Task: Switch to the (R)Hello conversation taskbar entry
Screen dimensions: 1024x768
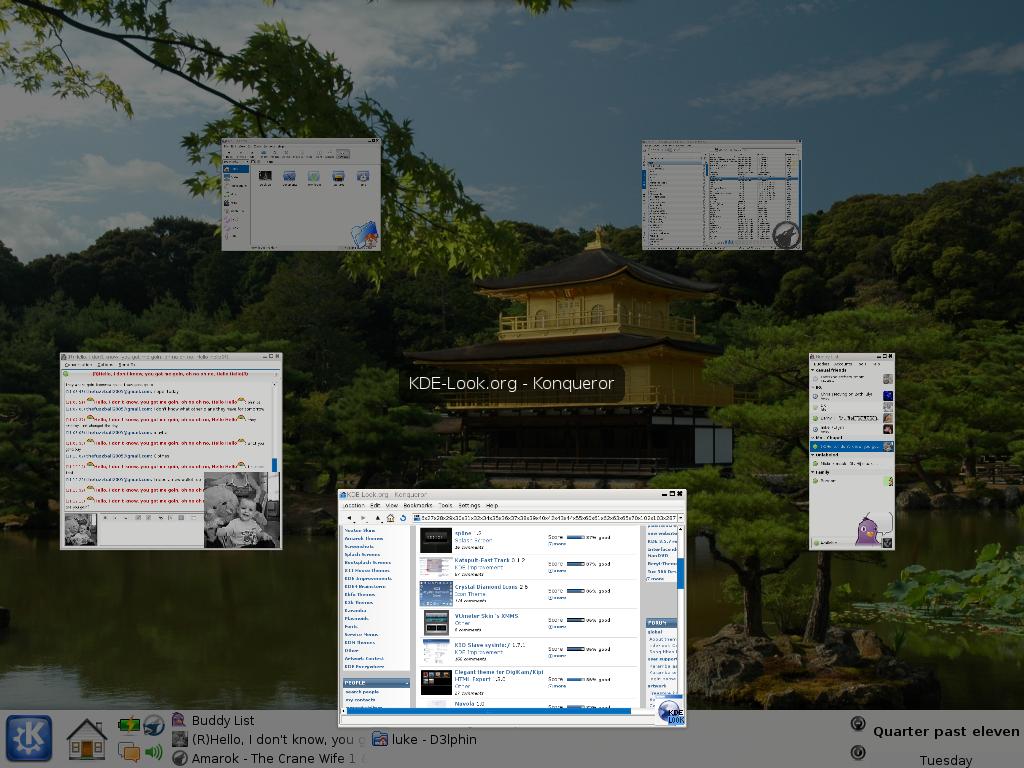Action: [x=278, y=739]
